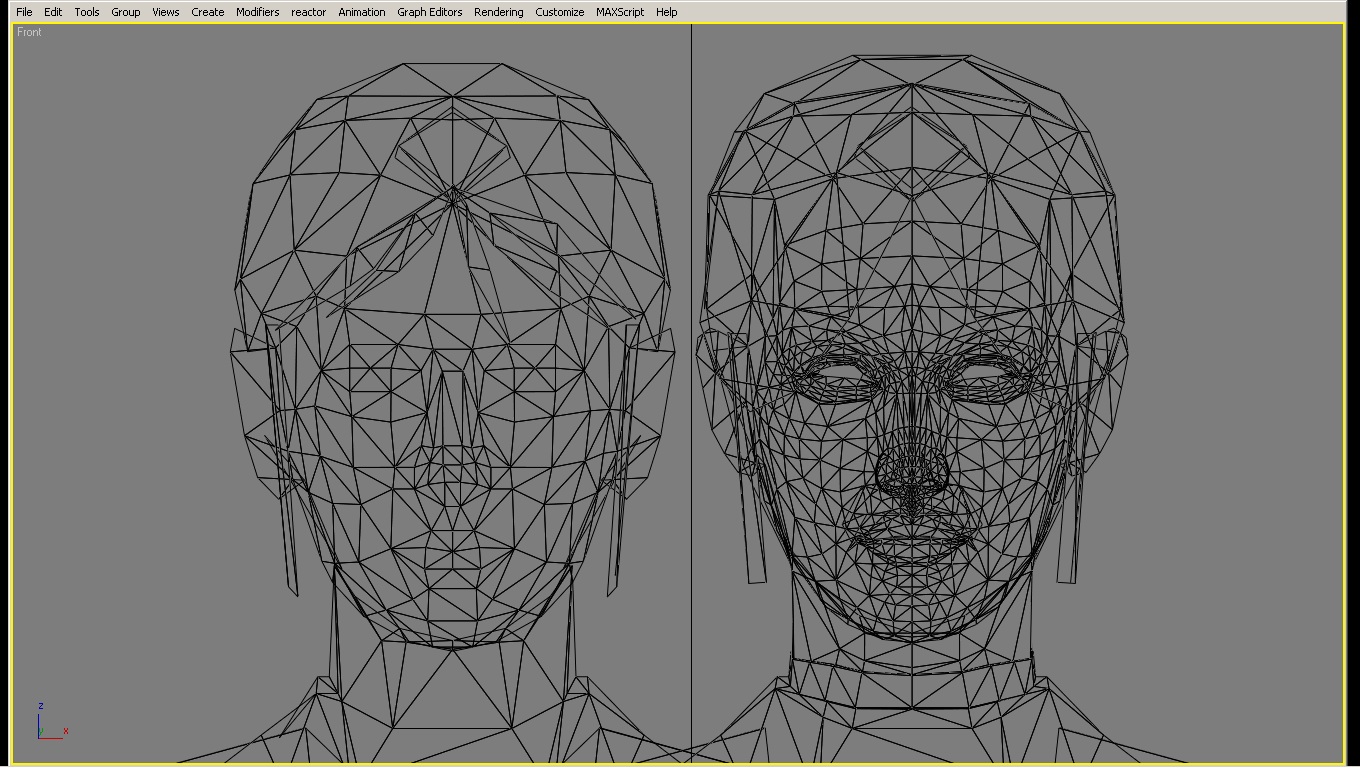Open the Modifiers menu

pos(257,12)
